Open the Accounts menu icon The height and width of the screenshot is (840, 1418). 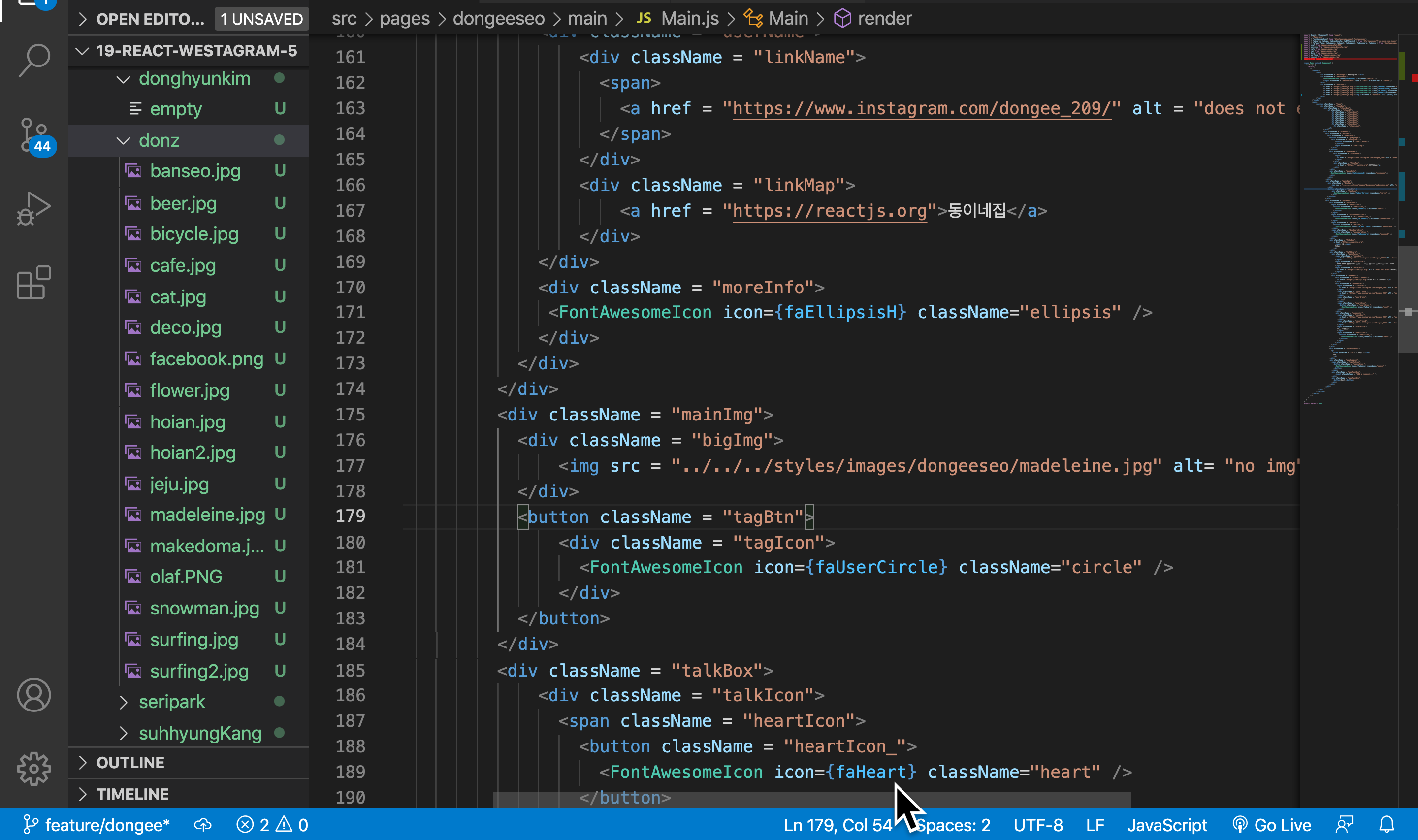(34, 695)
